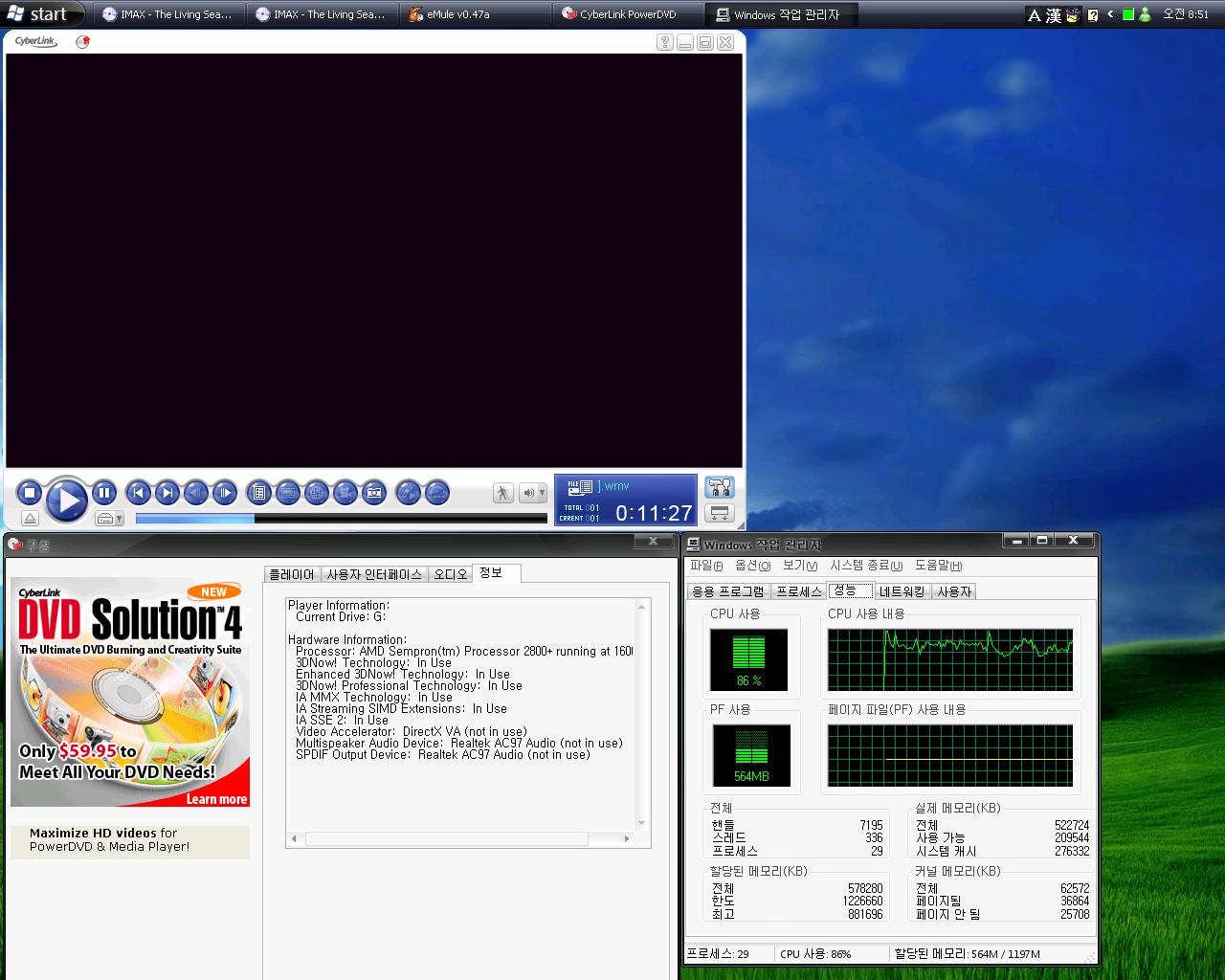Image resolution: width=1225 pixels, height=980 pixels.
Task: Click the CyberLink logo in PowerDVD title
Action: 36,42
